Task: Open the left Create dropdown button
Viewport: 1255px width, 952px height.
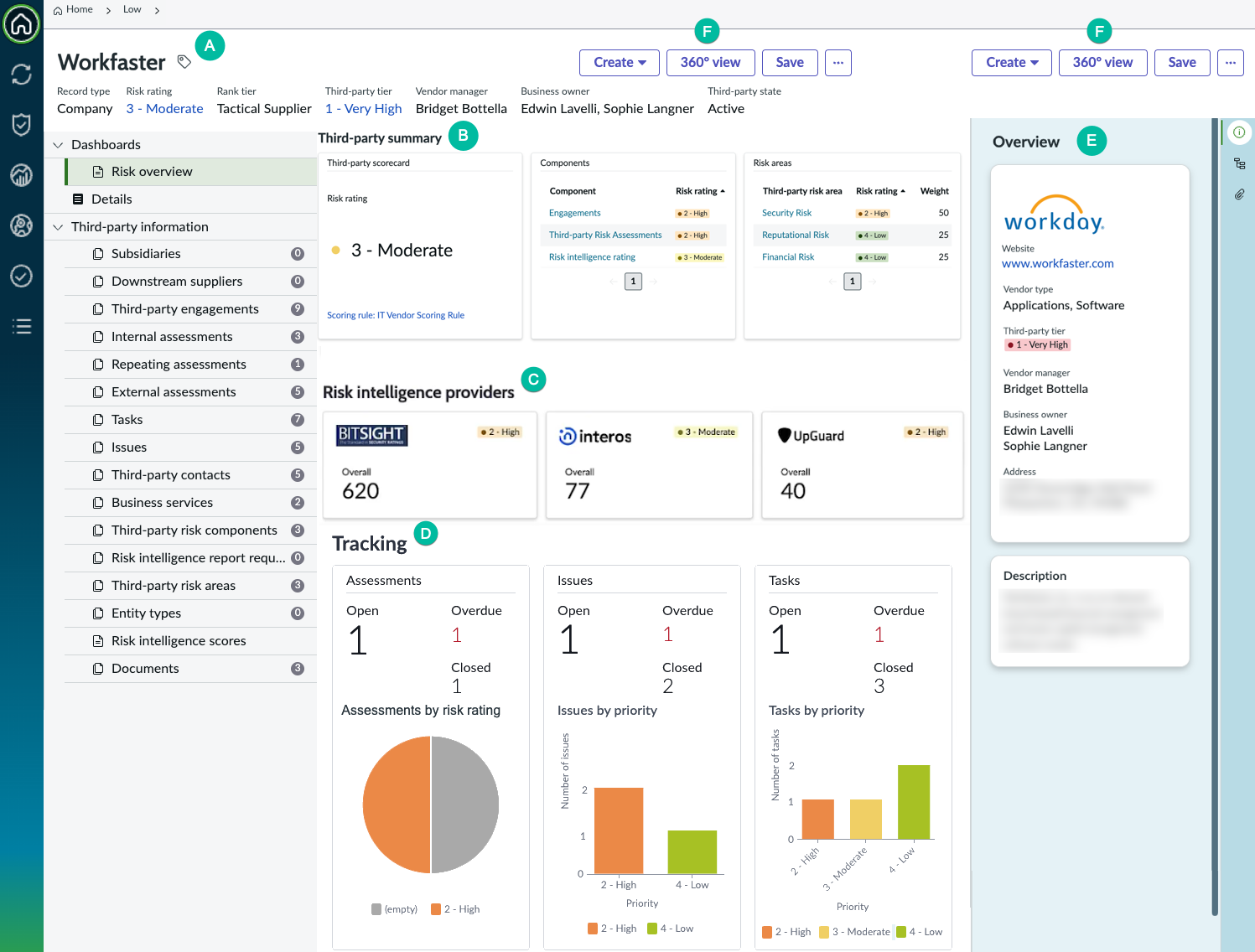Action: (x=620, y=63)
